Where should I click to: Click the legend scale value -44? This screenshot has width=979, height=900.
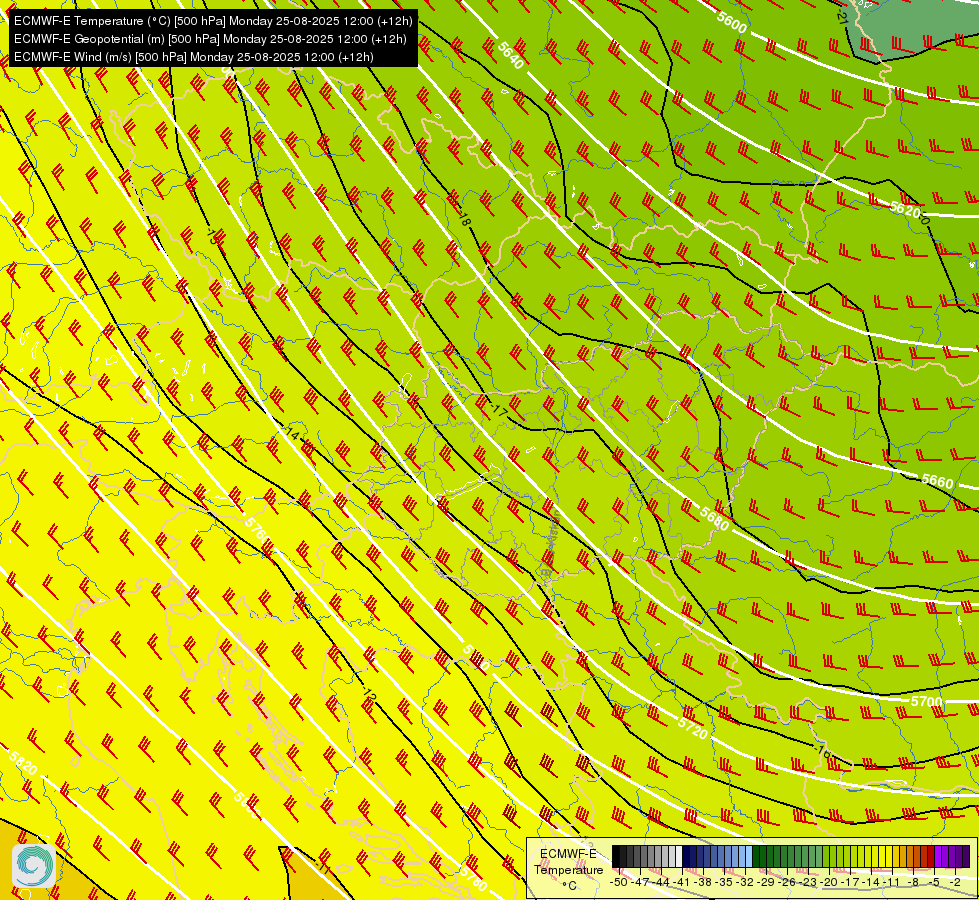click(661, 882)
